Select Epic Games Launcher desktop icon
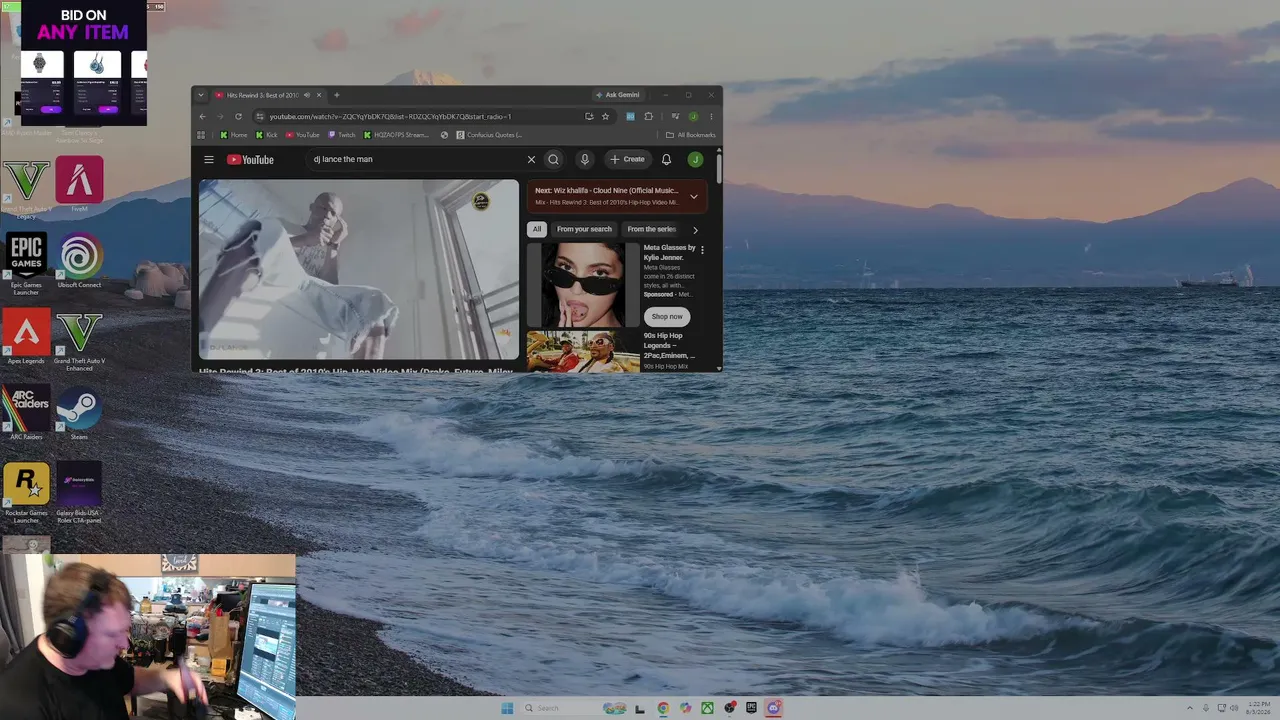The image size is (1280, 720). coord(26,264)
